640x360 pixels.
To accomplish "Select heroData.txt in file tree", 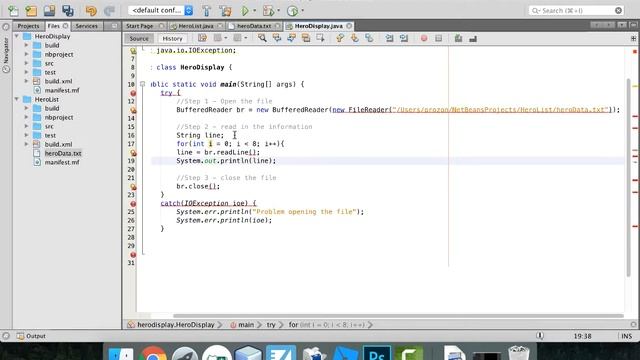I will click(63, 153).
